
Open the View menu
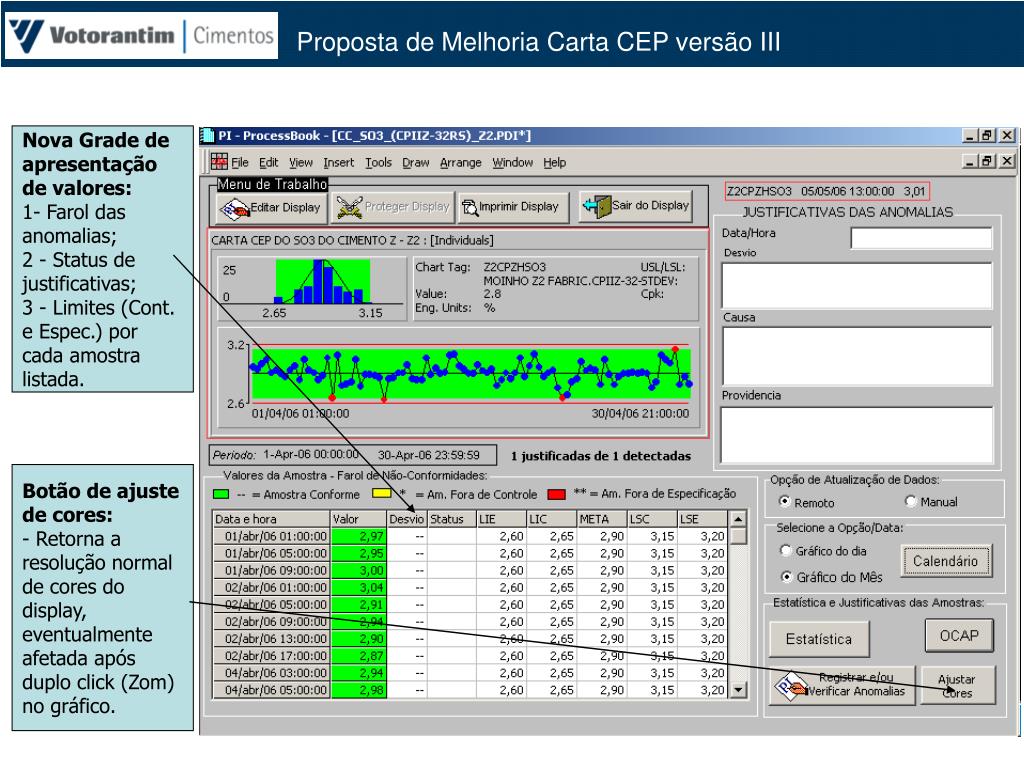coord(300,163)
